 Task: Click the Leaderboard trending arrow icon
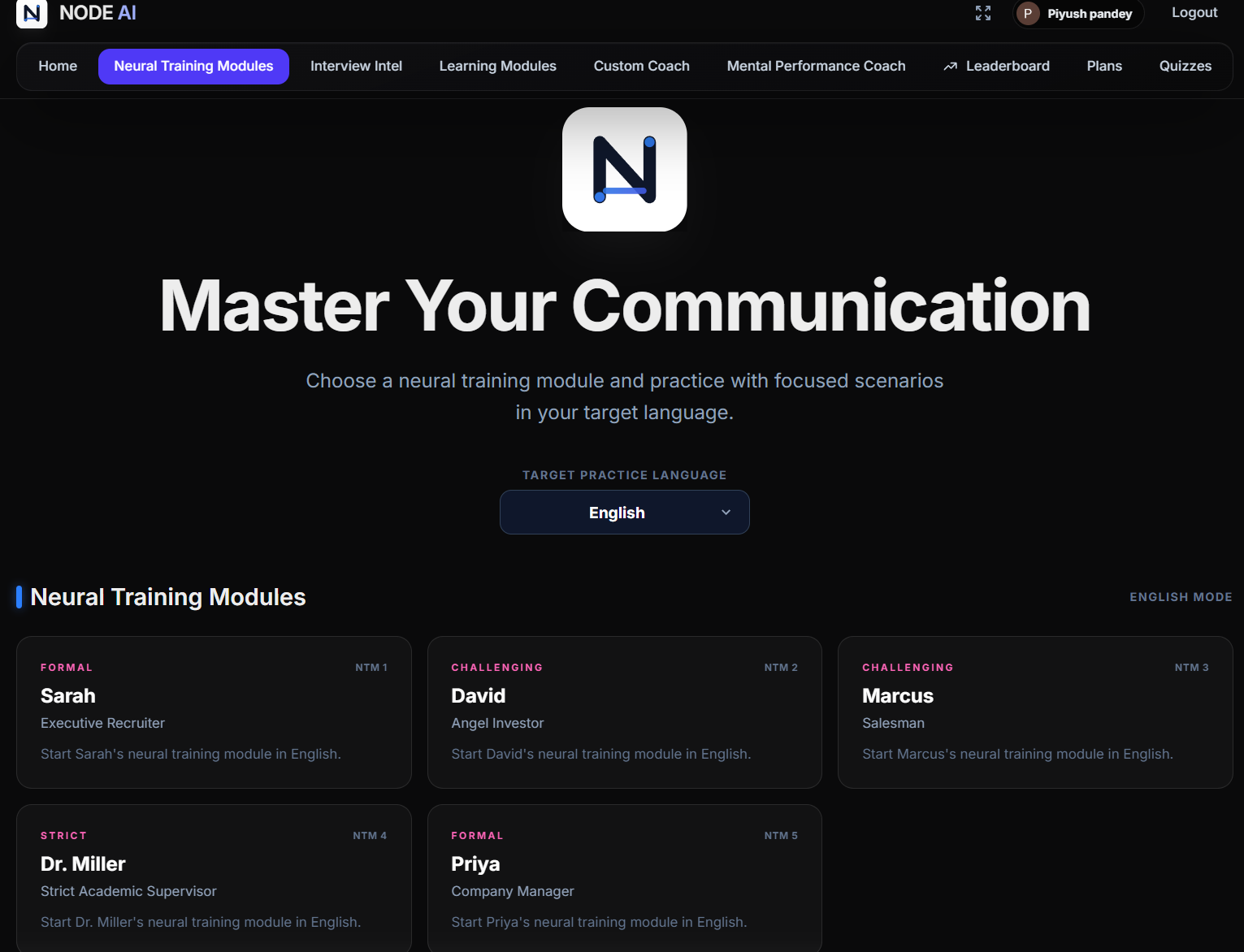[949, 66]
